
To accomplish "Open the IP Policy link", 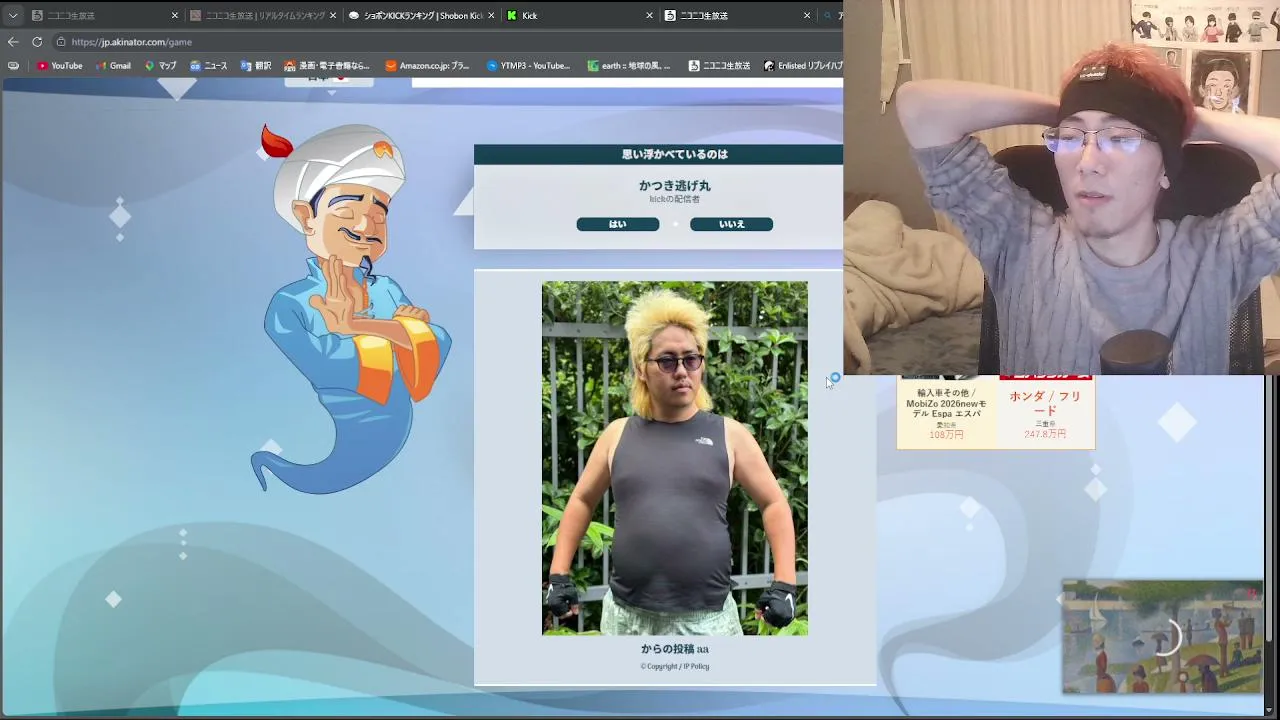I will point(696,666).
